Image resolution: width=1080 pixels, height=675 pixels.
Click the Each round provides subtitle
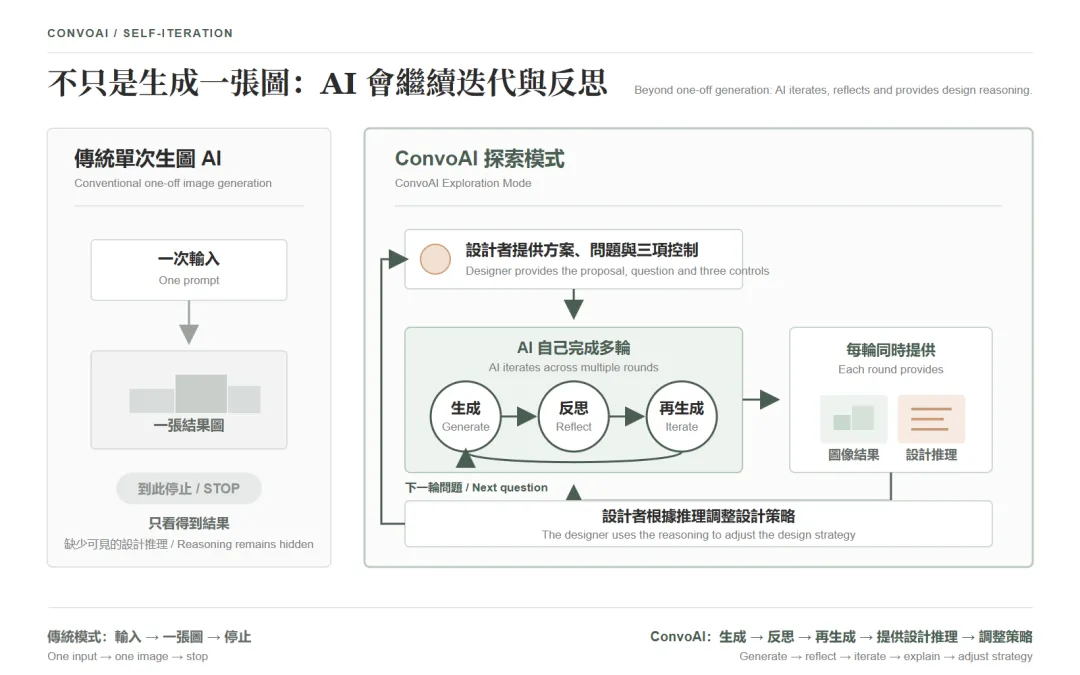point(891,370)
